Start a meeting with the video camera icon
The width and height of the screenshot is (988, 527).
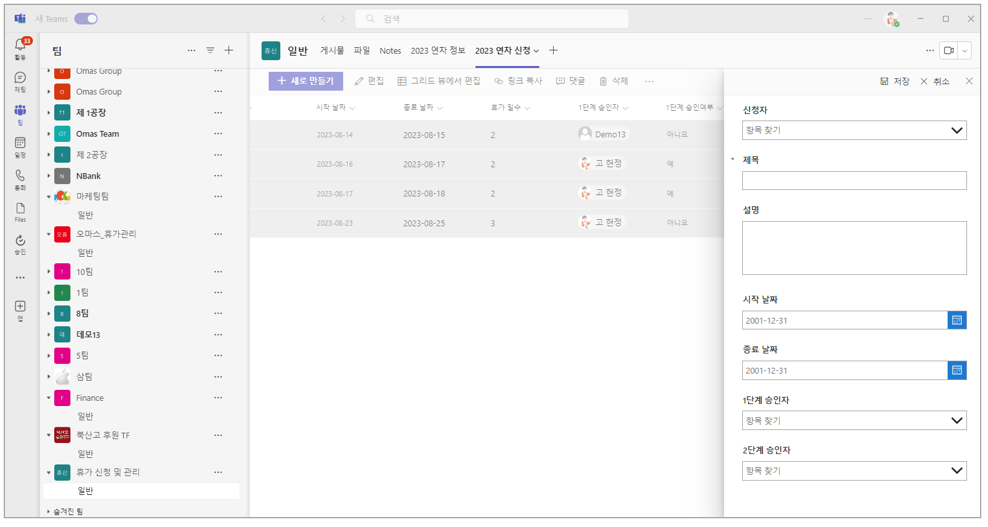pos(948,50)
